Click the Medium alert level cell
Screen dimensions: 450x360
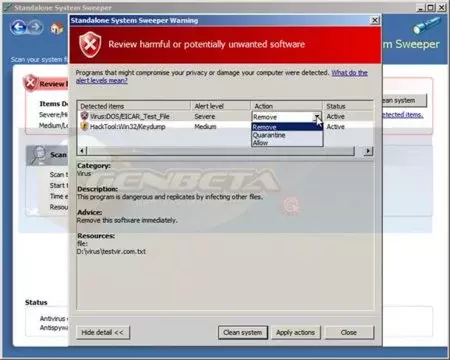tap(205, 127)
